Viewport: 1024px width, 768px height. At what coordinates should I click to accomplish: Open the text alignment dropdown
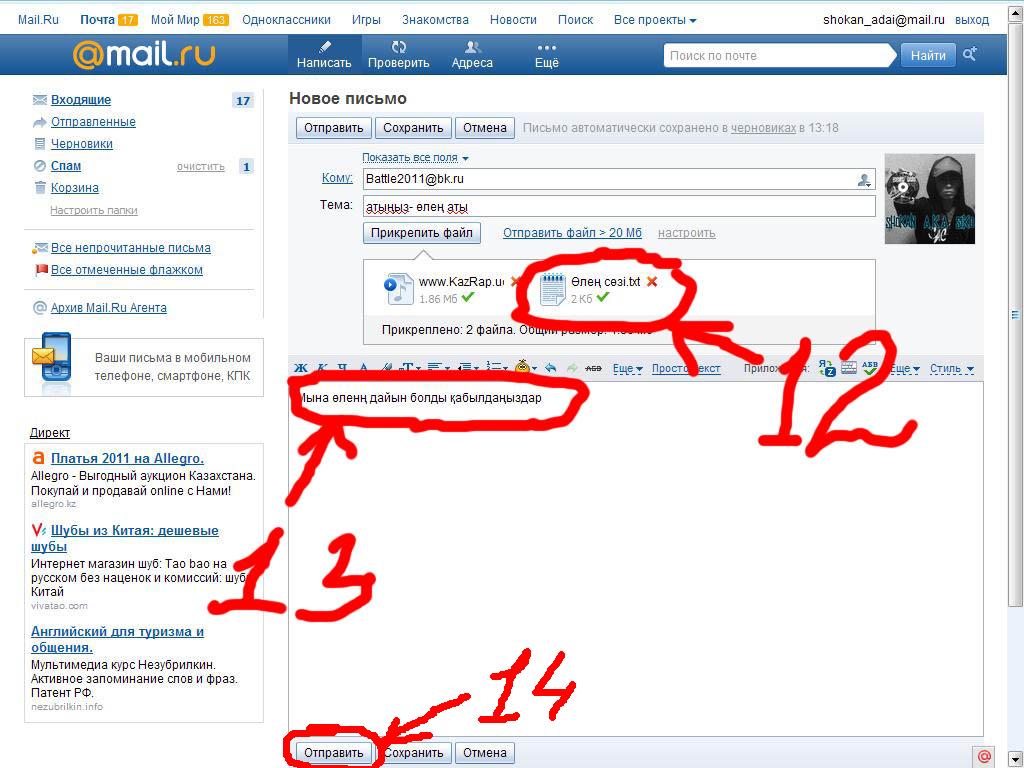pos(438,368)
